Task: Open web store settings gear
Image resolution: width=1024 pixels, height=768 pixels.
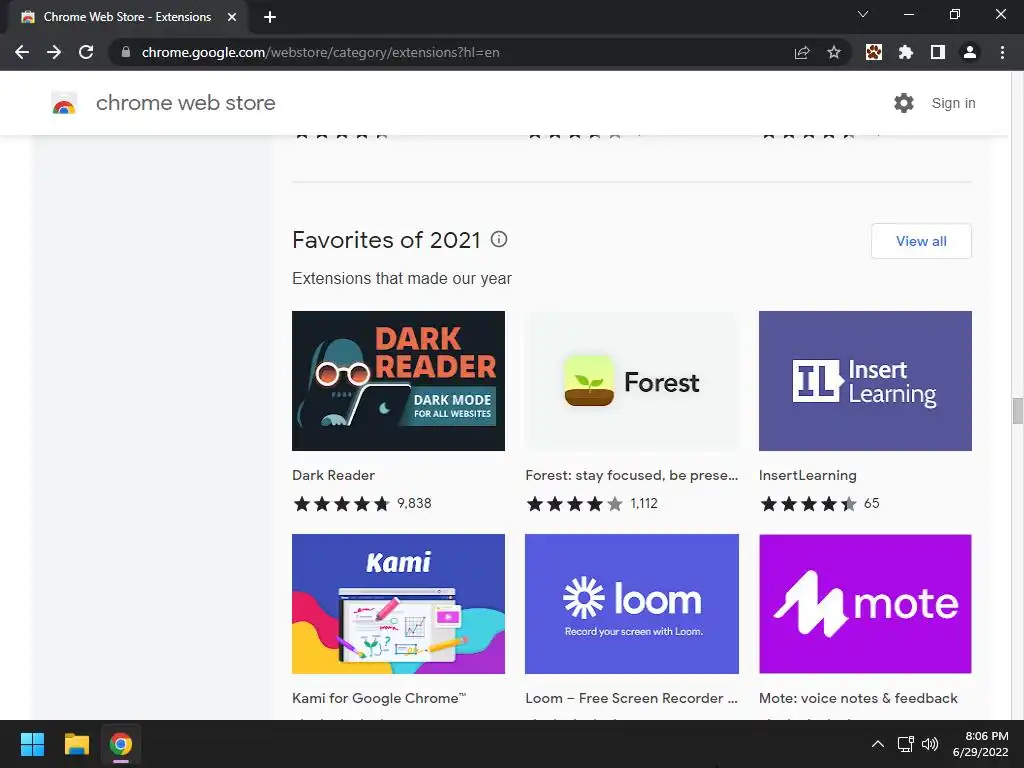Action: 904,103
